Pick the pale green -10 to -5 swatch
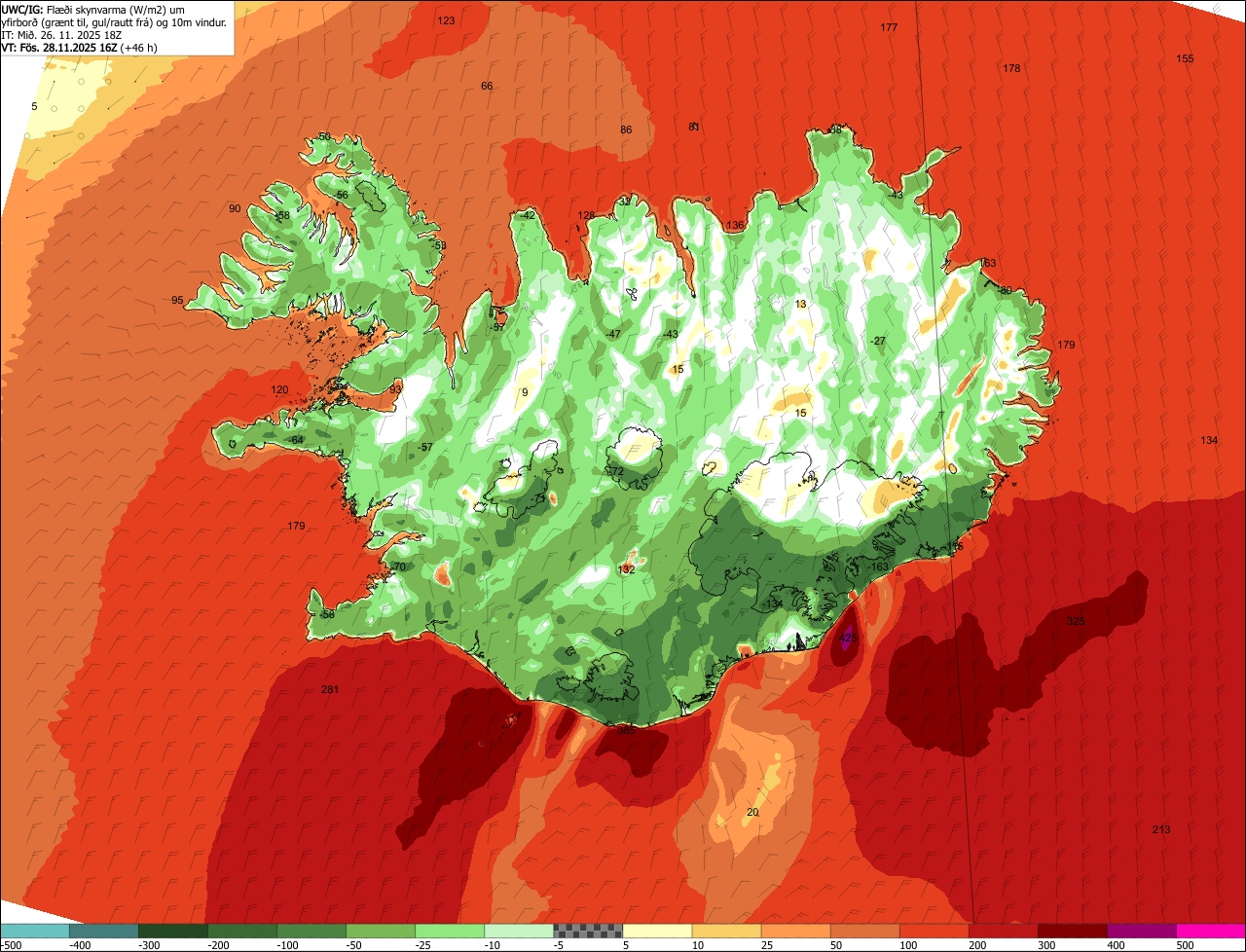Screen dimensions: 1246x952 pos(518,930)
